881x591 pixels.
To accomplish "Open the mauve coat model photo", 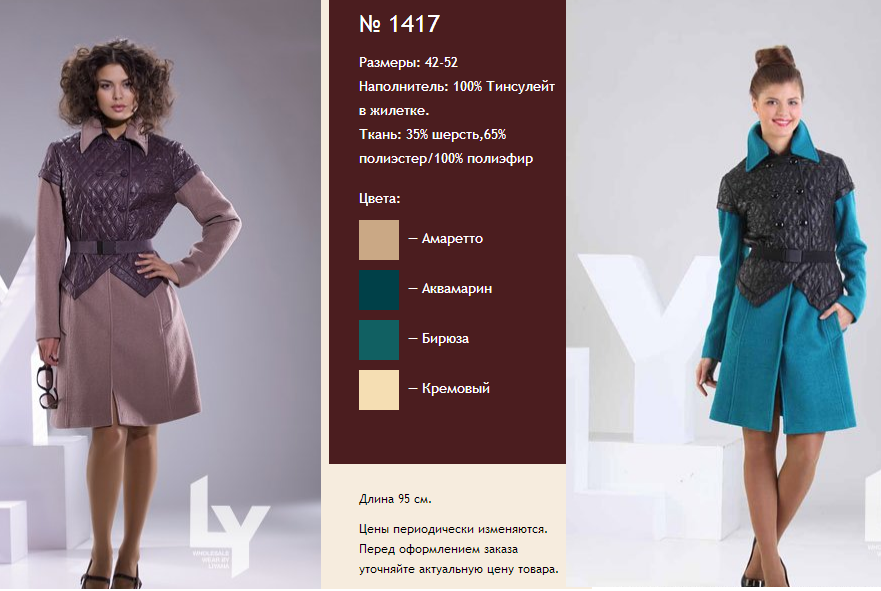I will 160,294.
